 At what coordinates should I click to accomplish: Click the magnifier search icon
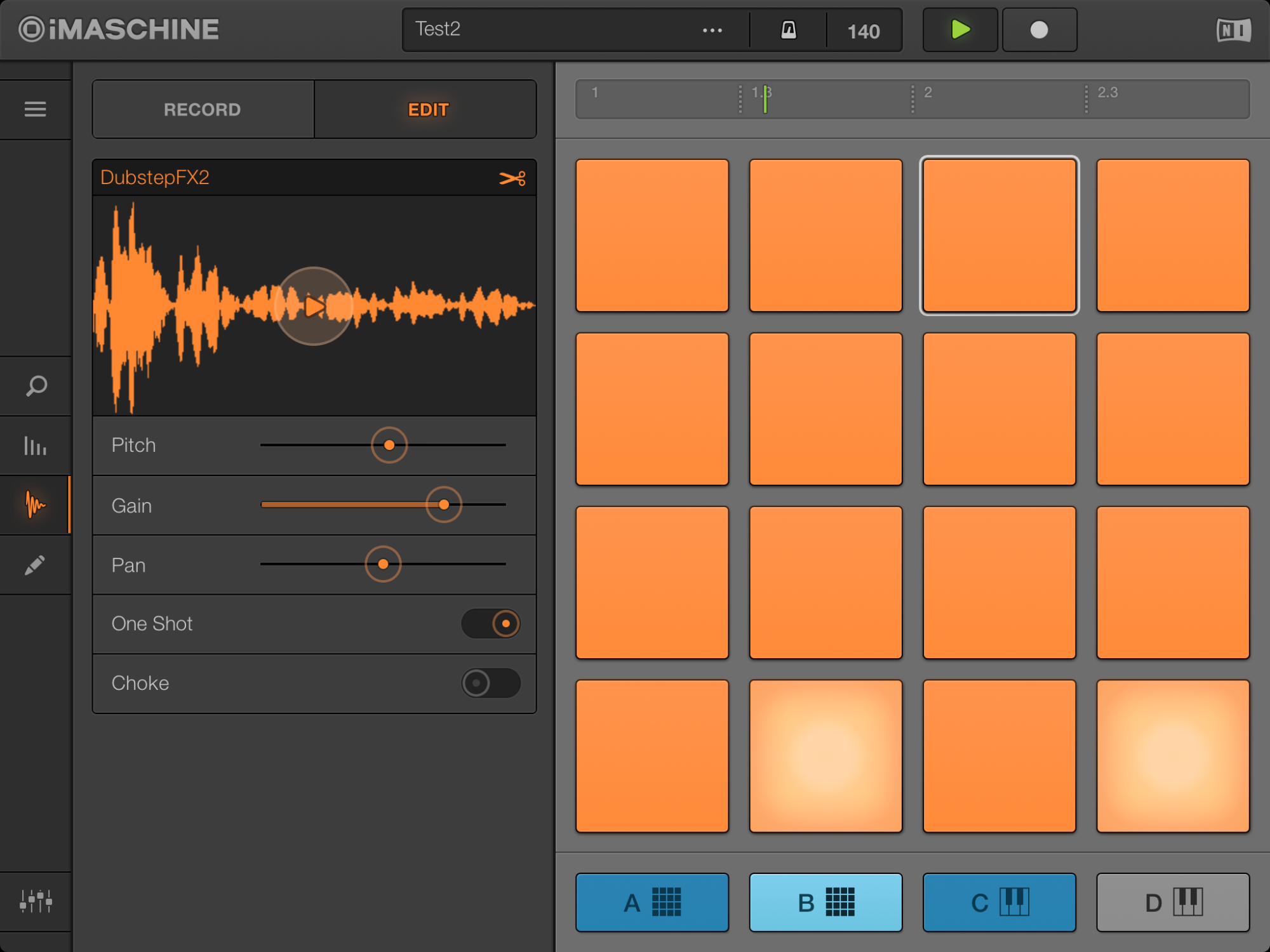36,385
